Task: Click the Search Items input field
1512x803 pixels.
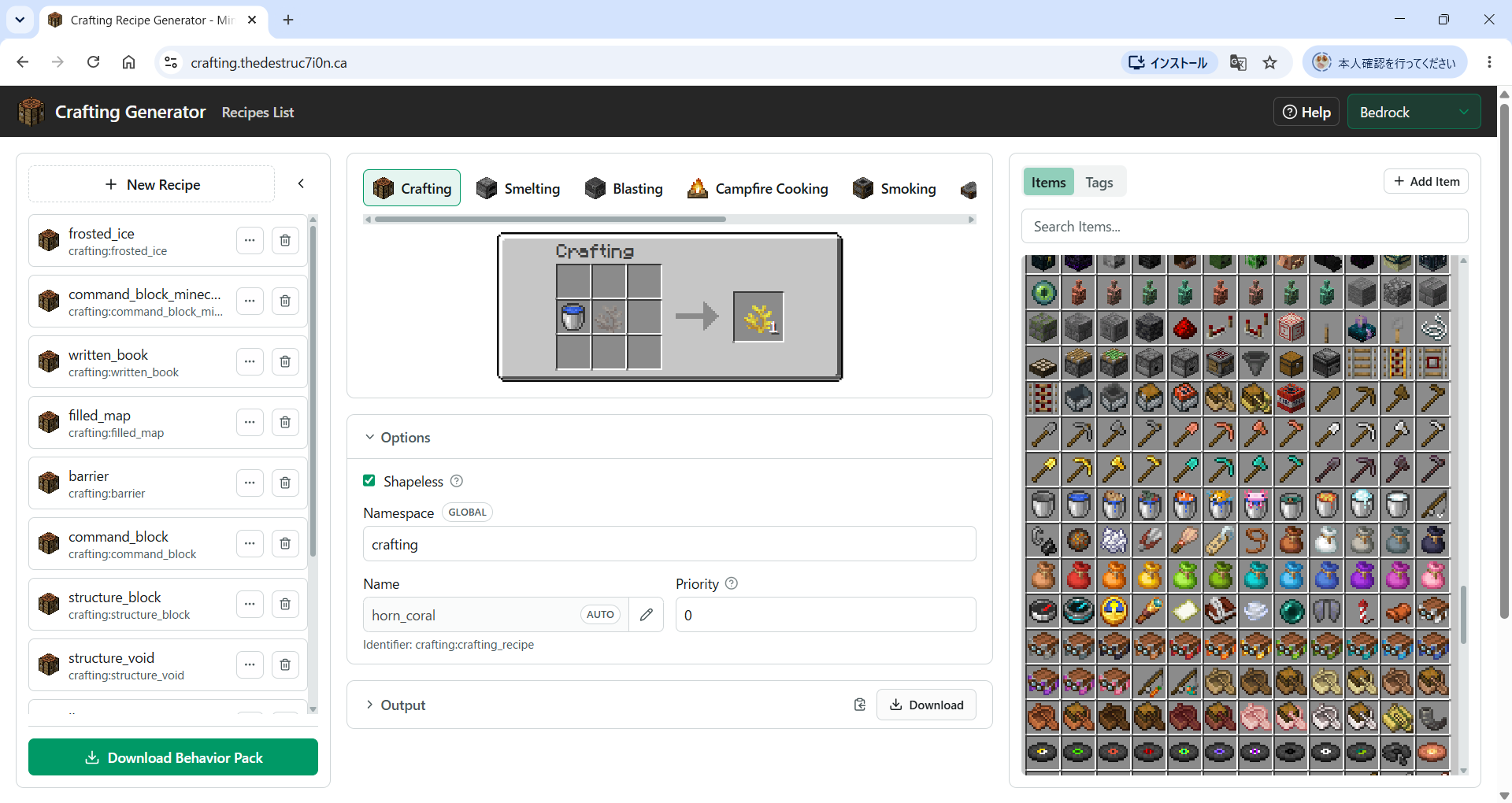Action: [1244, 227]
